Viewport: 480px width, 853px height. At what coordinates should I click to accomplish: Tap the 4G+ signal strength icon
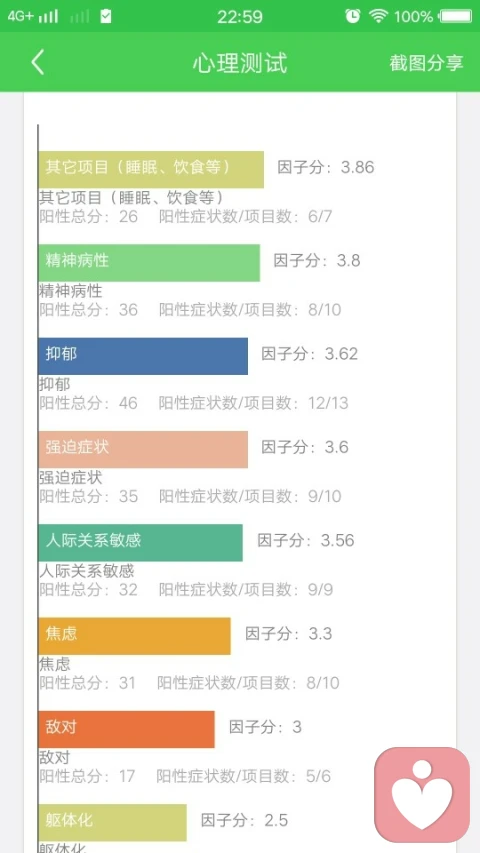(33, 16)
